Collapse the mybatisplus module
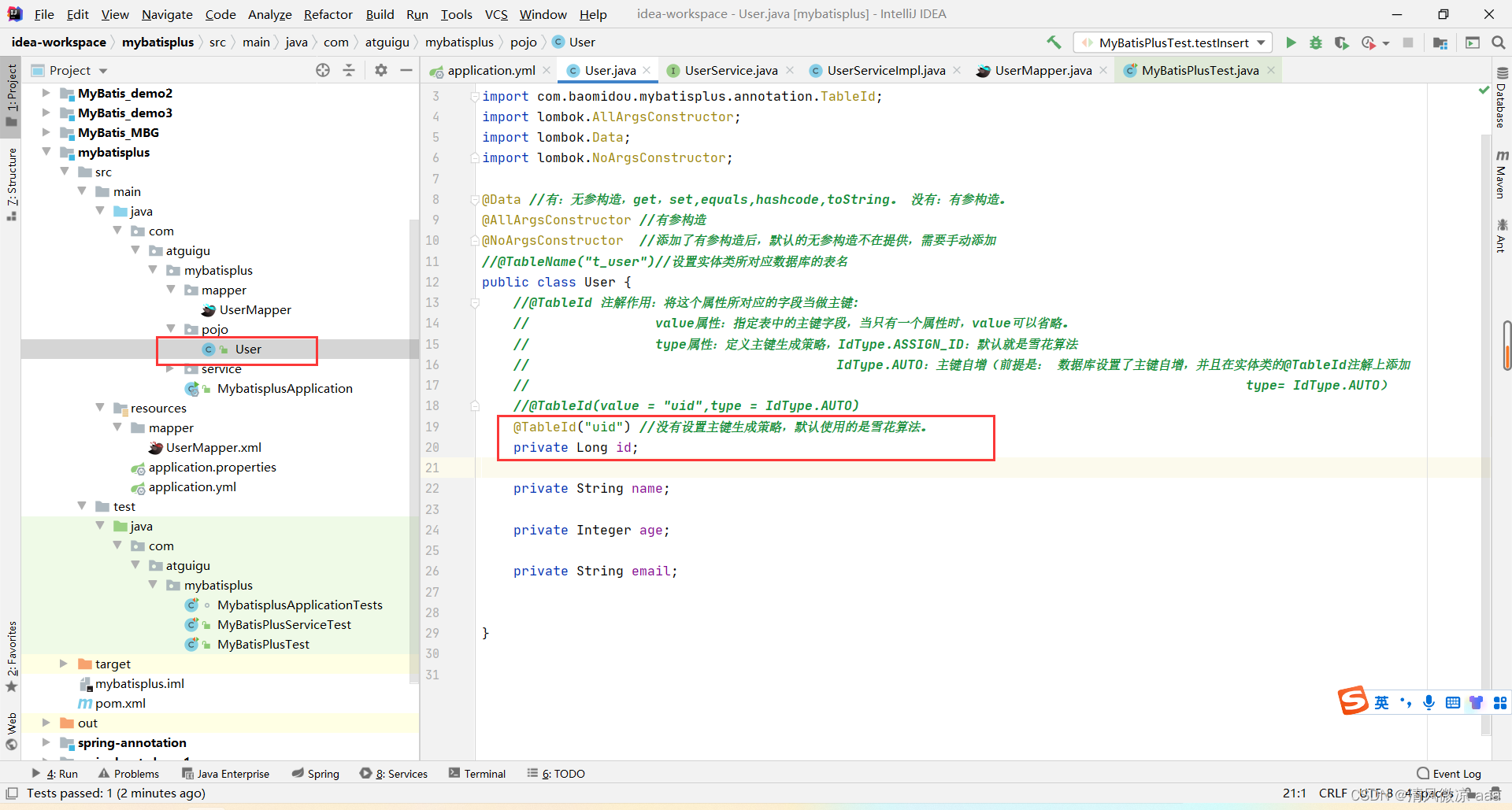 tap(46, 152)
